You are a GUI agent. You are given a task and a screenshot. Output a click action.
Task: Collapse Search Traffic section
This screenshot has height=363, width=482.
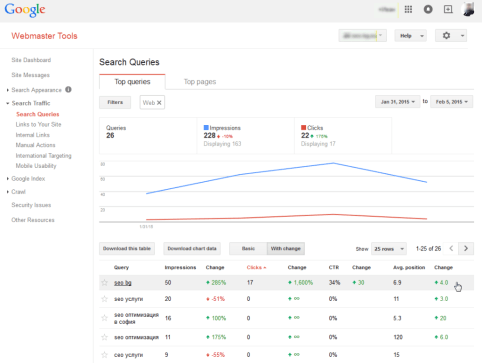click(7, 103)
